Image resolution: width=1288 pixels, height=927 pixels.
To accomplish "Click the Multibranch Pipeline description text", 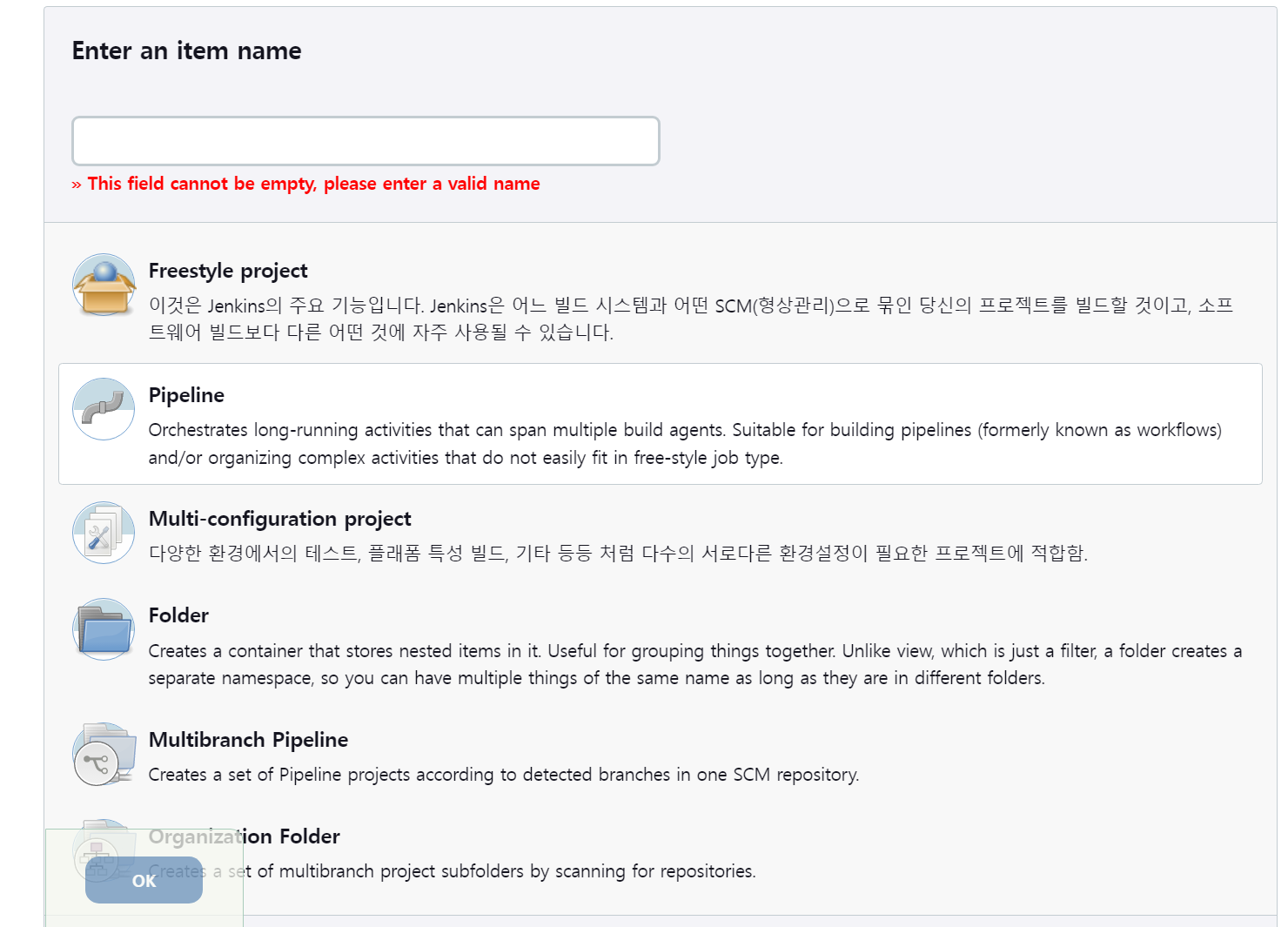I will tap(504, 775).
